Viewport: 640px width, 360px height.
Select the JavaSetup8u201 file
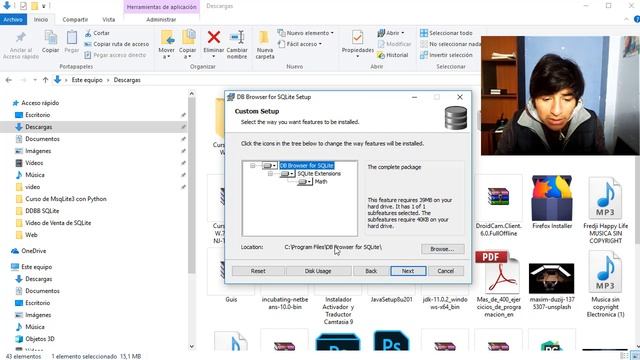click(x=391, y=300)
